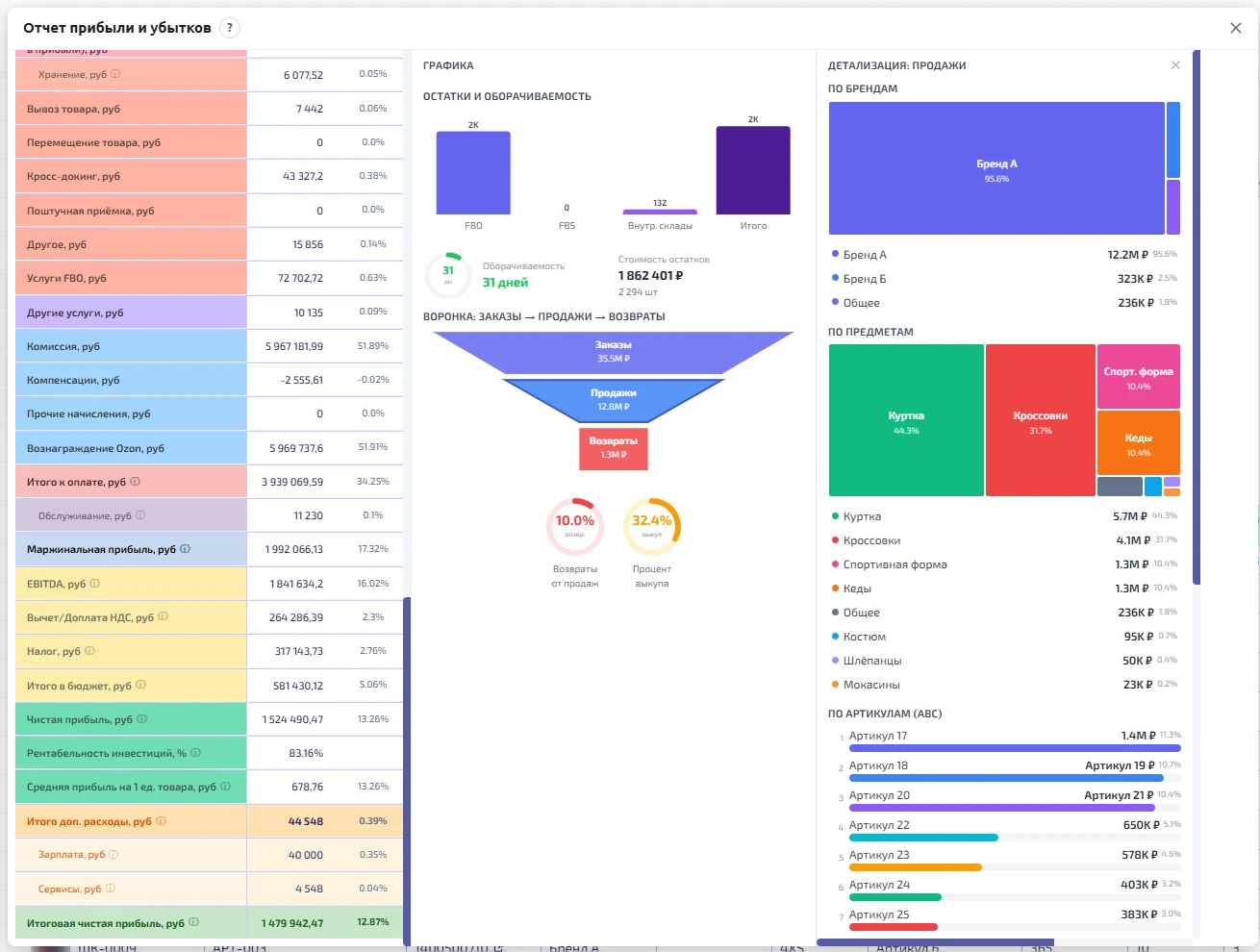Image resolution: width=1260 pixels, height=952 pixels.
Task: Select the 32.4% buyout percentage donut
Action: point(652,526)
